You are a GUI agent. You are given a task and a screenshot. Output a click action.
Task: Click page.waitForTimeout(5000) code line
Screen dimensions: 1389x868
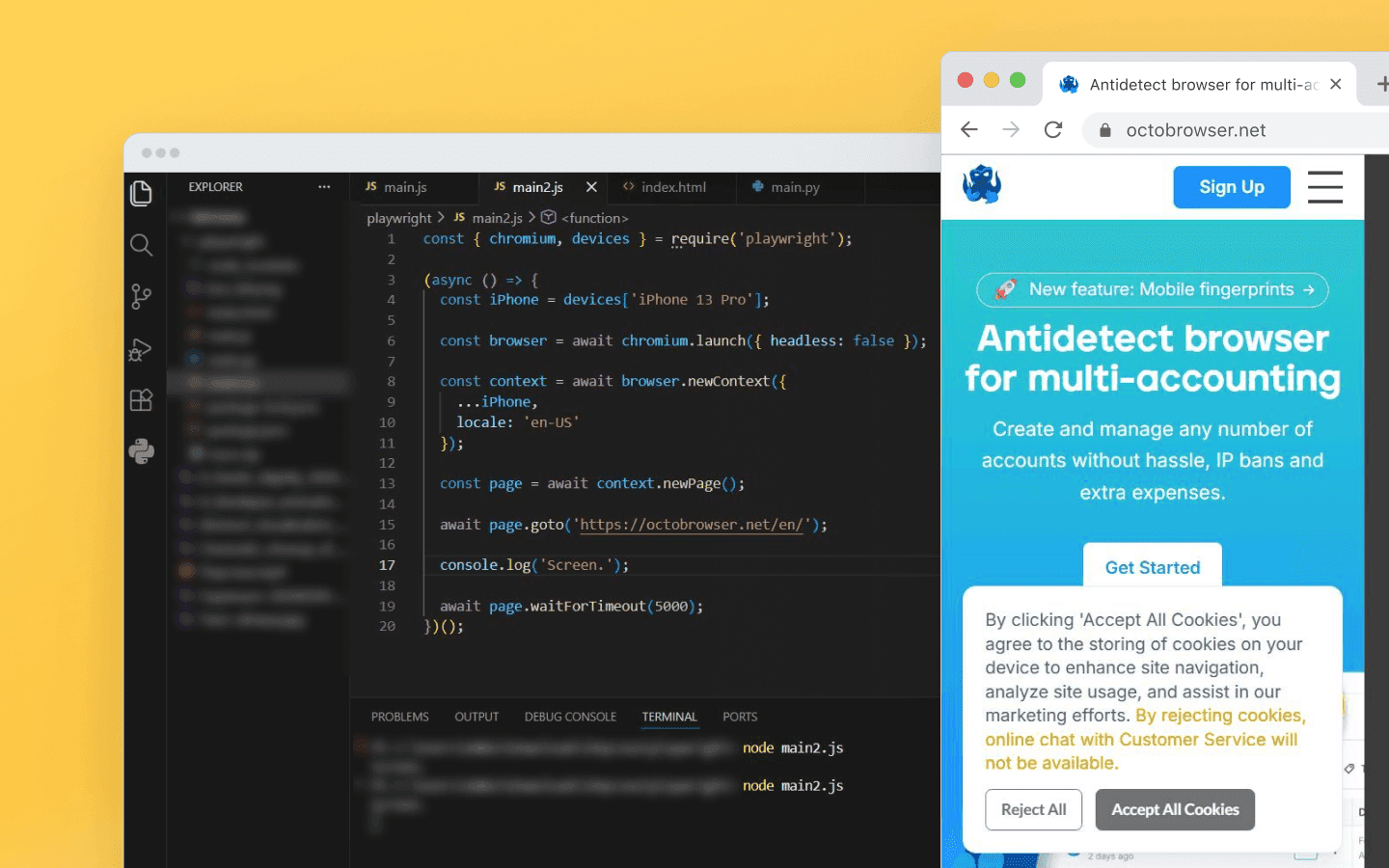pos(572,607)
